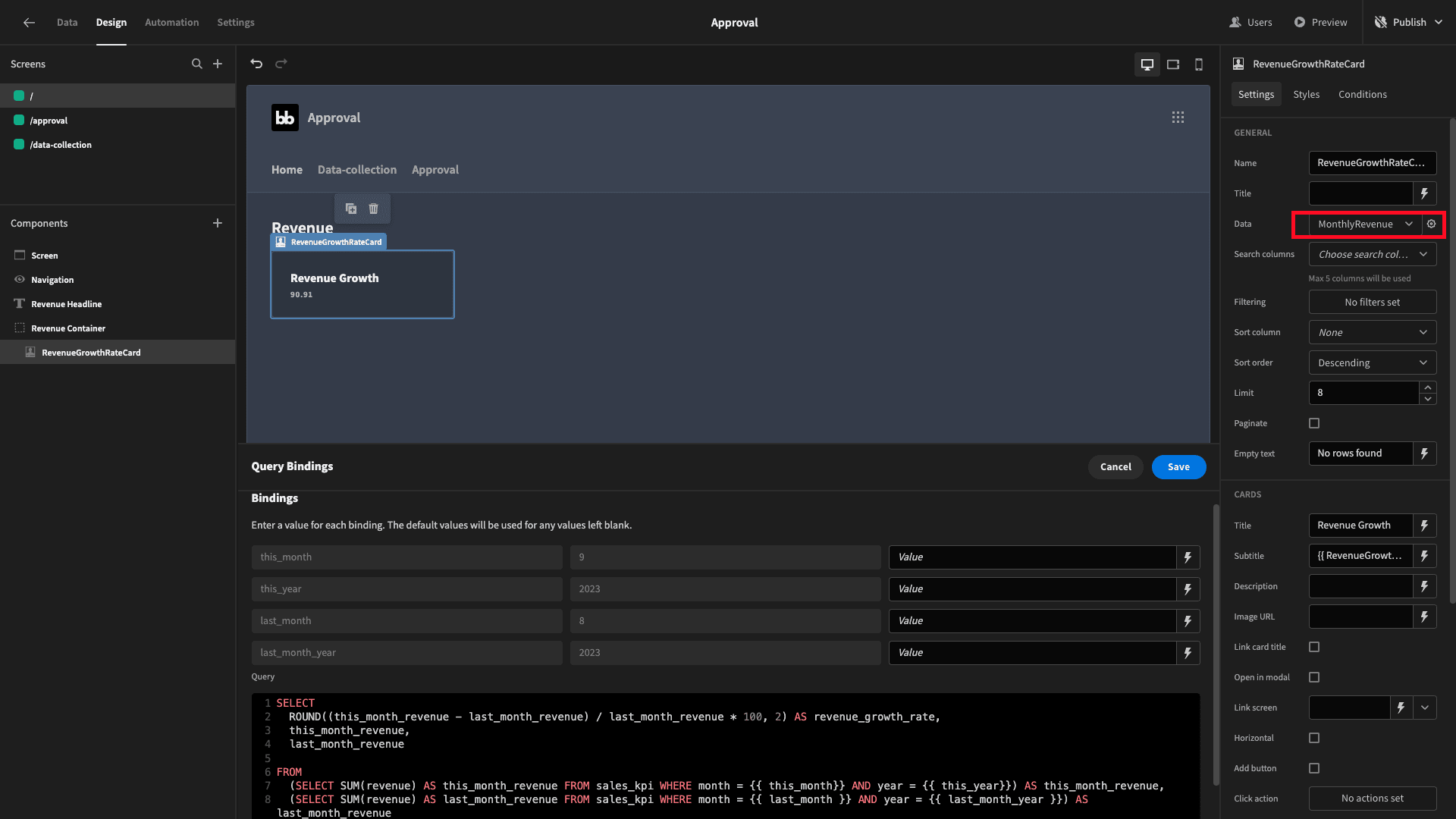Cancel the query bindings dialog
The height and width of the screenshot is (819, 1456).
pyautogui.click(x=1116, y=467)
